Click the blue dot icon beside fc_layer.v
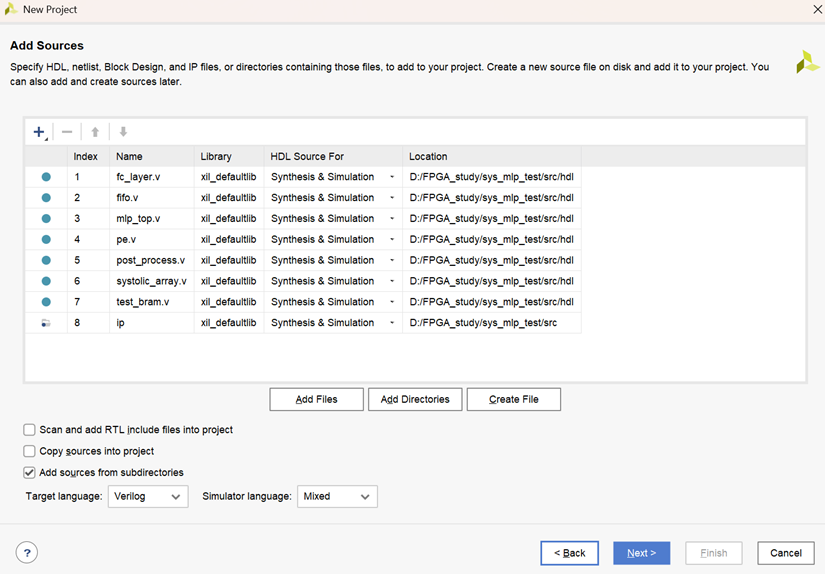The image size is (825, 574). 46,177
